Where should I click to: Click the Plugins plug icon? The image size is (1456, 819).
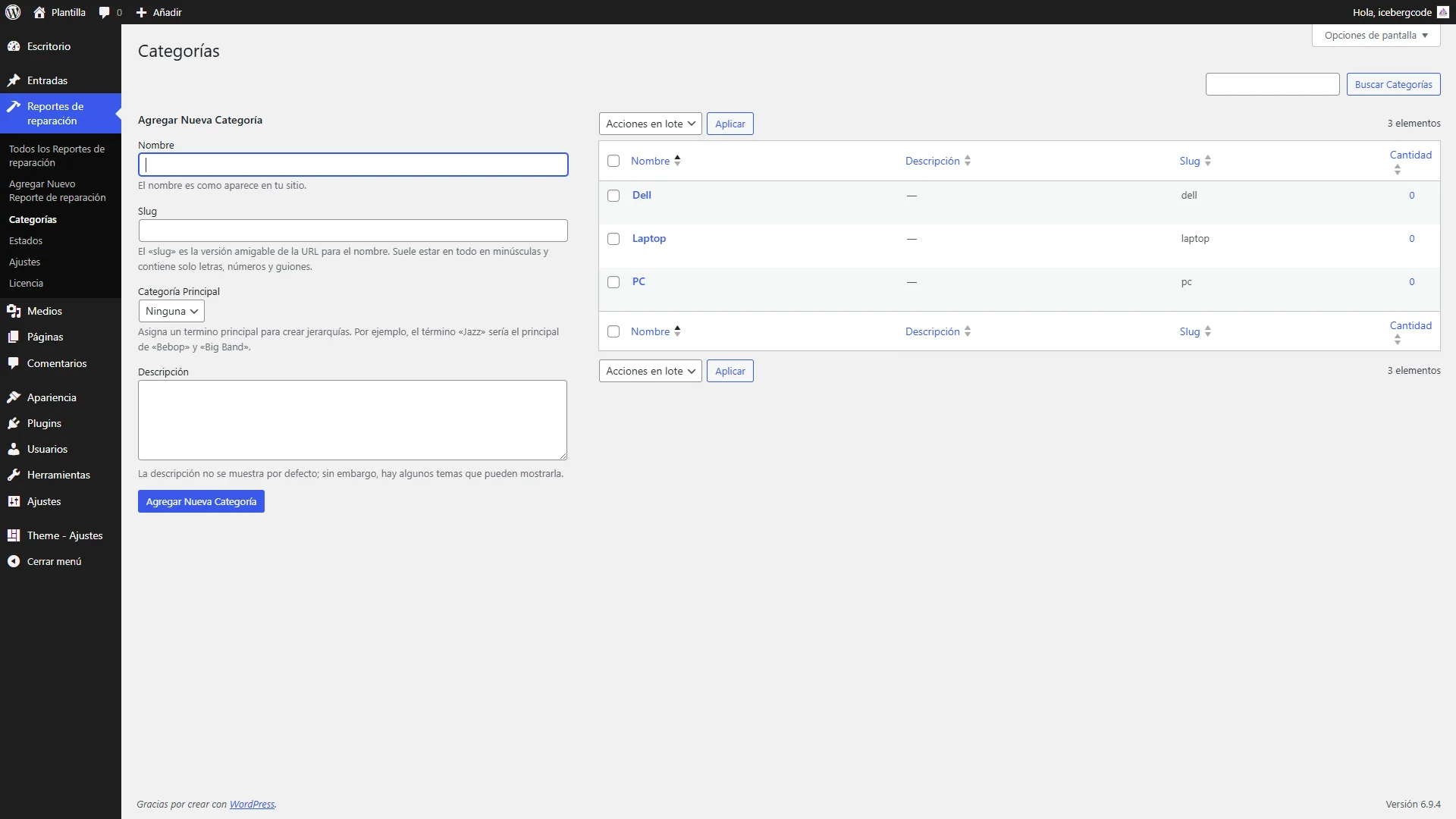[14, 423]
